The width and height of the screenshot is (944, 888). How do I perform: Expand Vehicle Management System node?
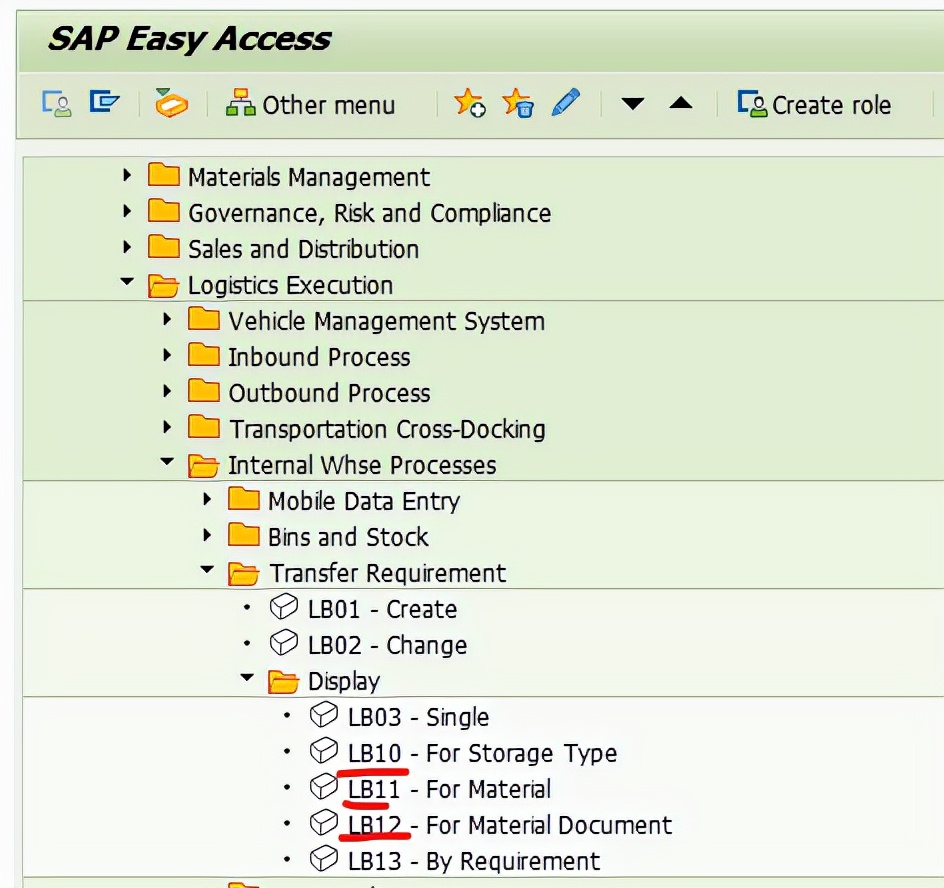tap(167, 319)
